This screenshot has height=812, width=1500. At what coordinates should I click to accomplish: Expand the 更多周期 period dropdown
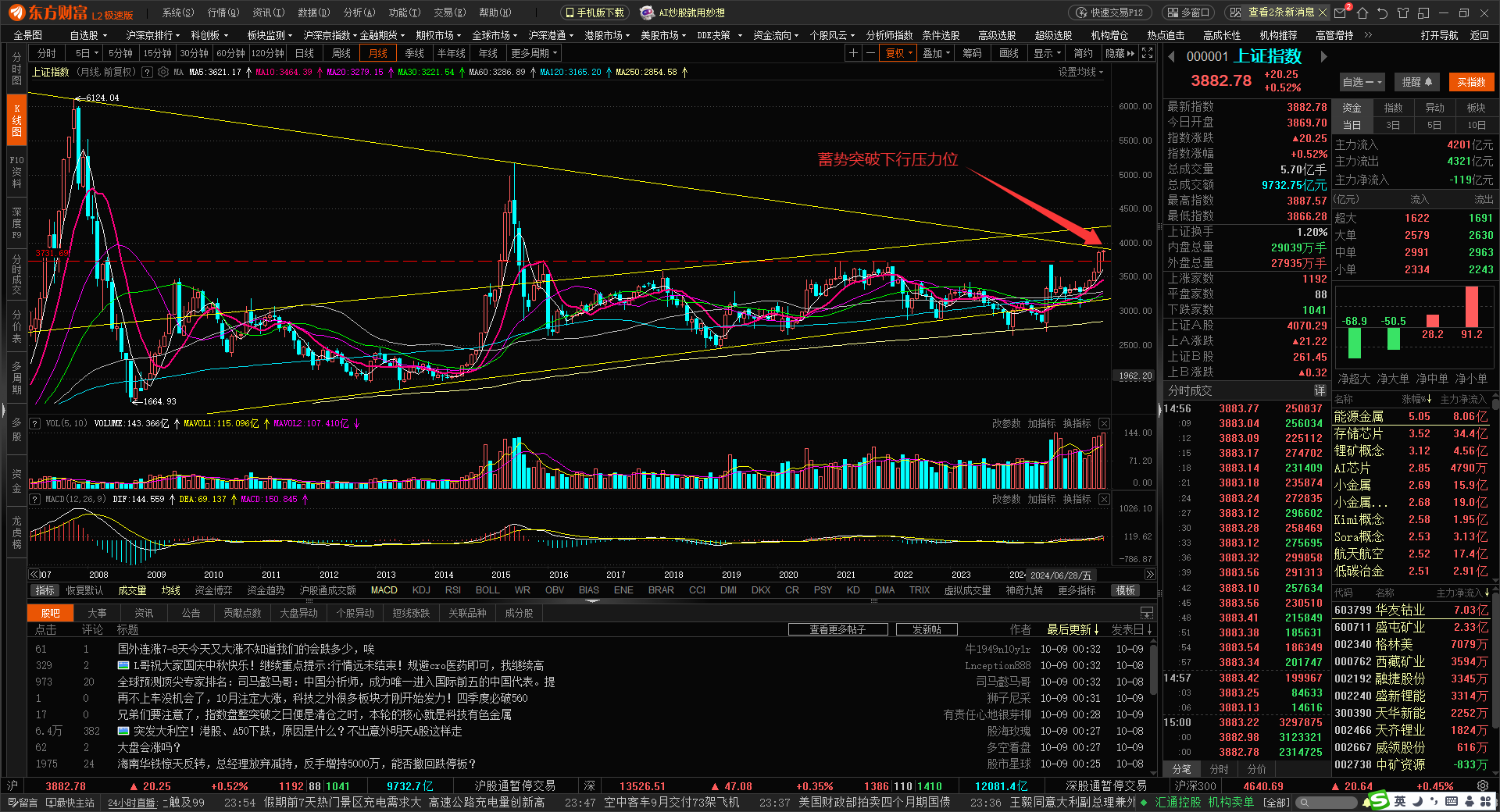pos(534,53)
